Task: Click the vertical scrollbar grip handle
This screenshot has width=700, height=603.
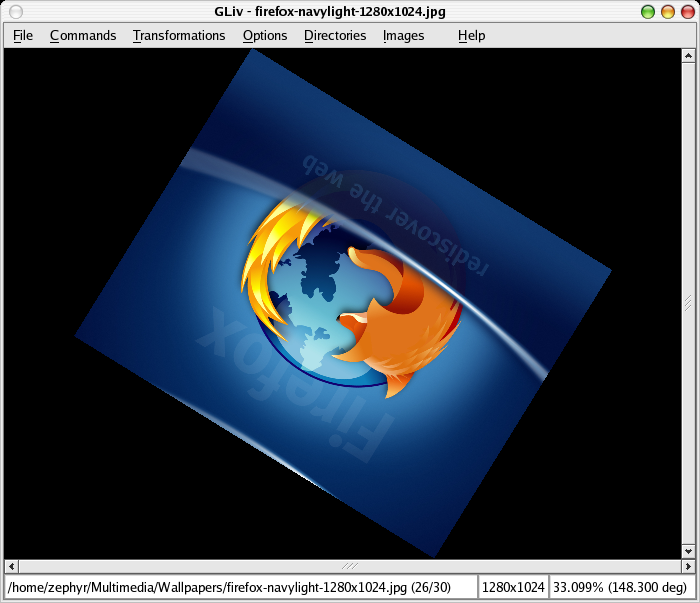Action: tap(688, 302)
